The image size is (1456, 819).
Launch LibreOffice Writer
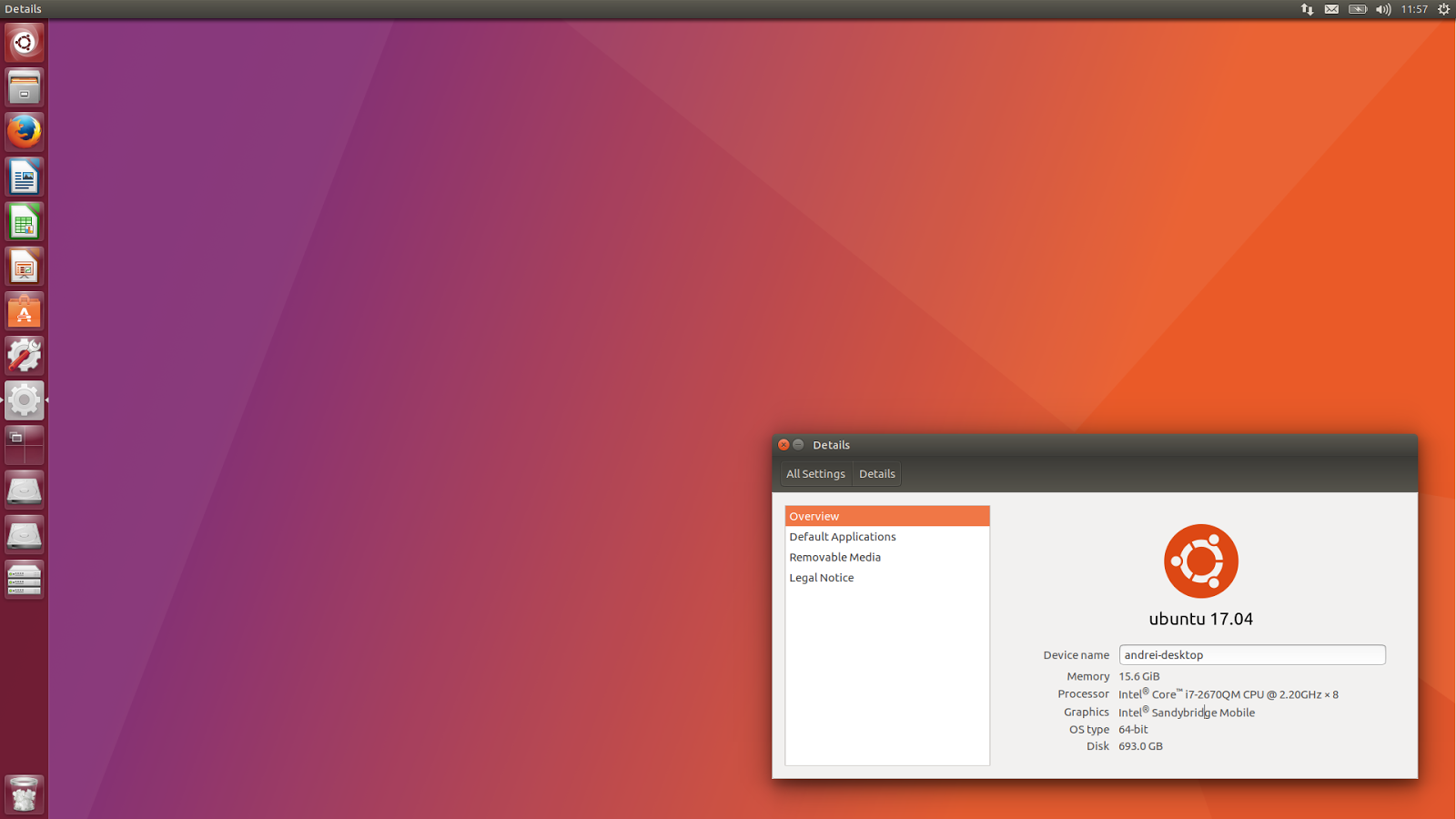coord(24,177)
